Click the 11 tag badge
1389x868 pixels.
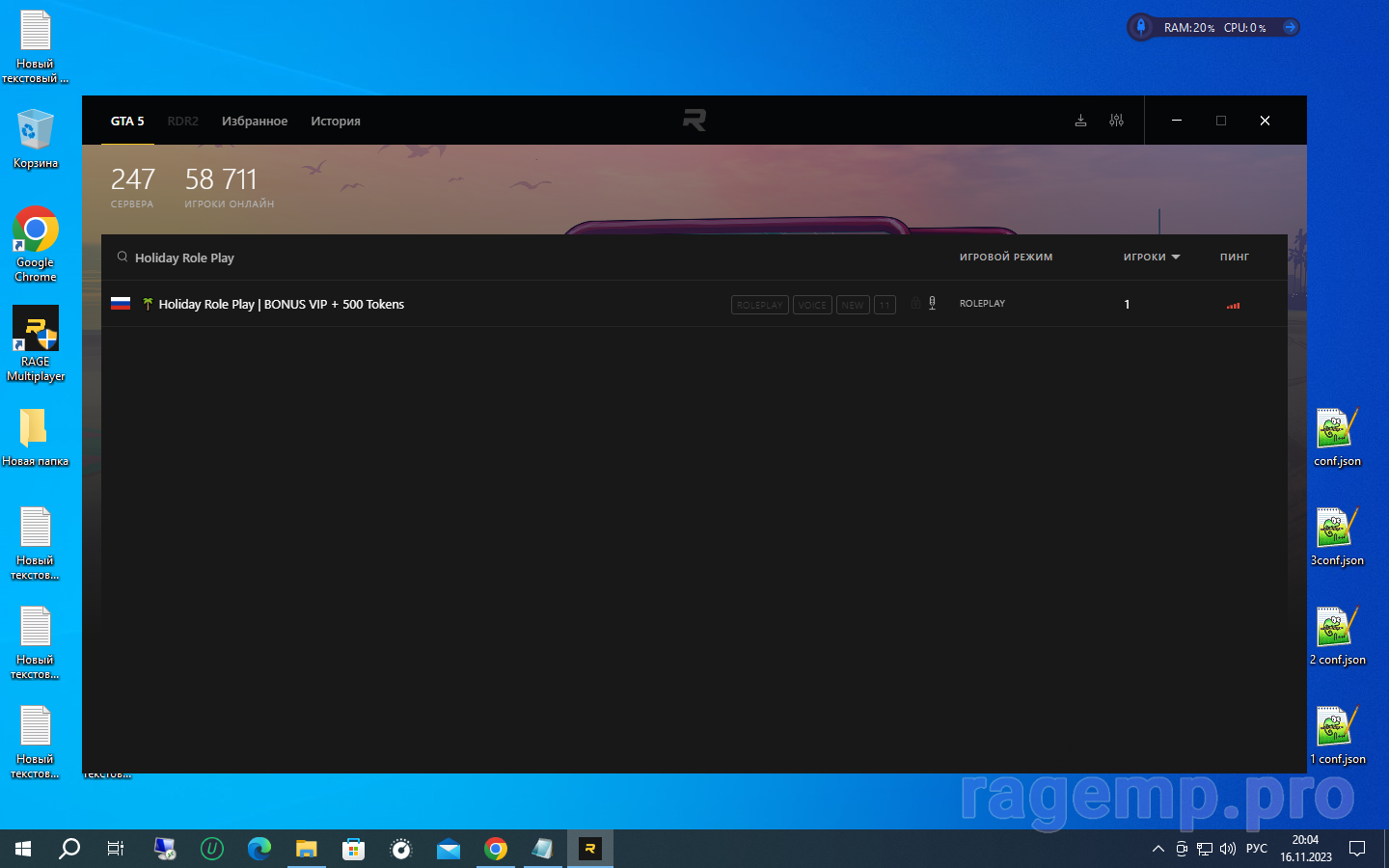tap(885, 305)
